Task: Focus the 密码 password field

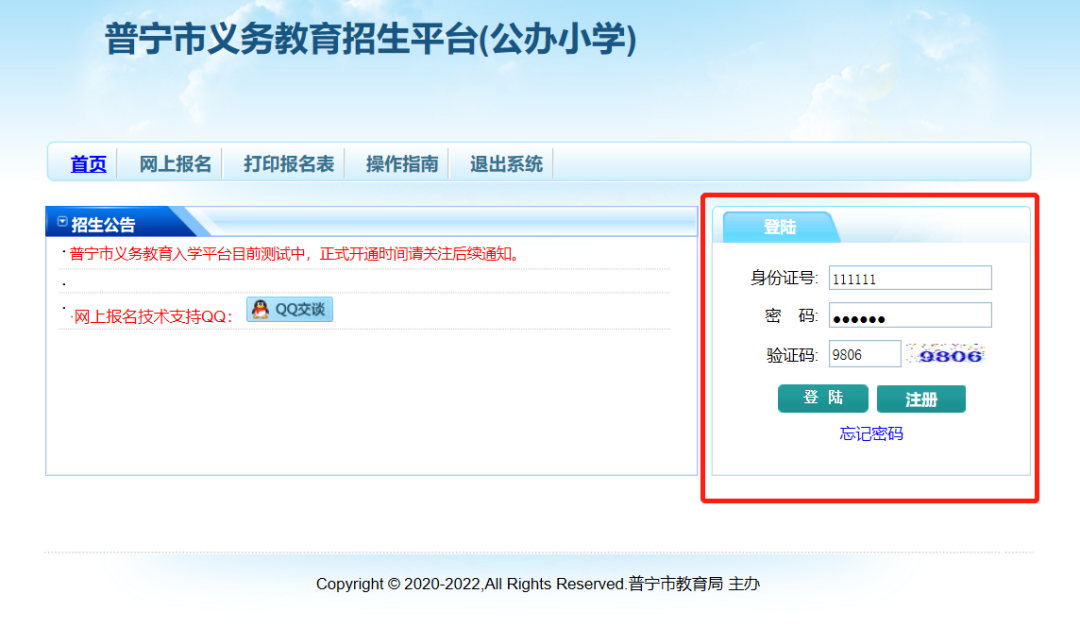Action: coord(910,315)
